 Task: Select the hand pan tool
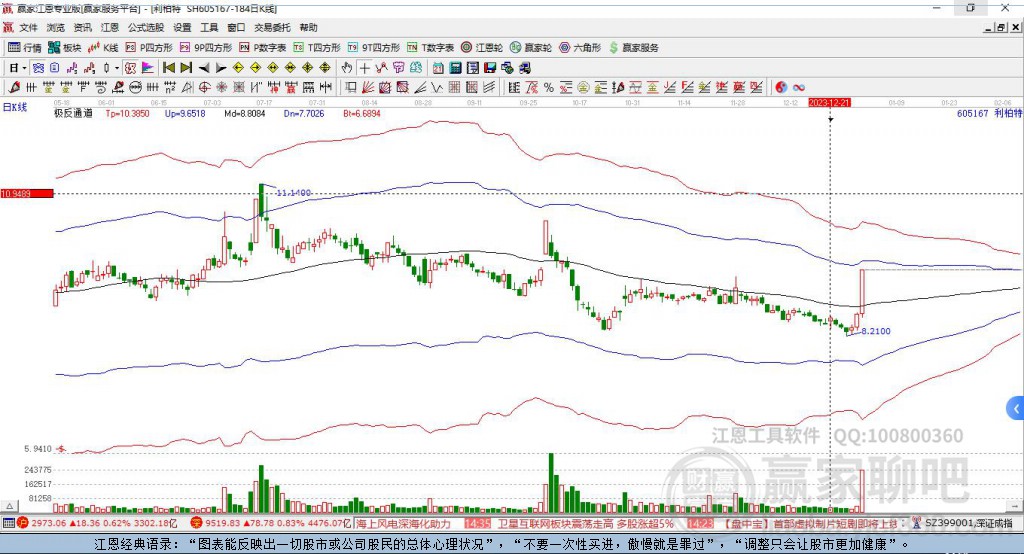347,68
